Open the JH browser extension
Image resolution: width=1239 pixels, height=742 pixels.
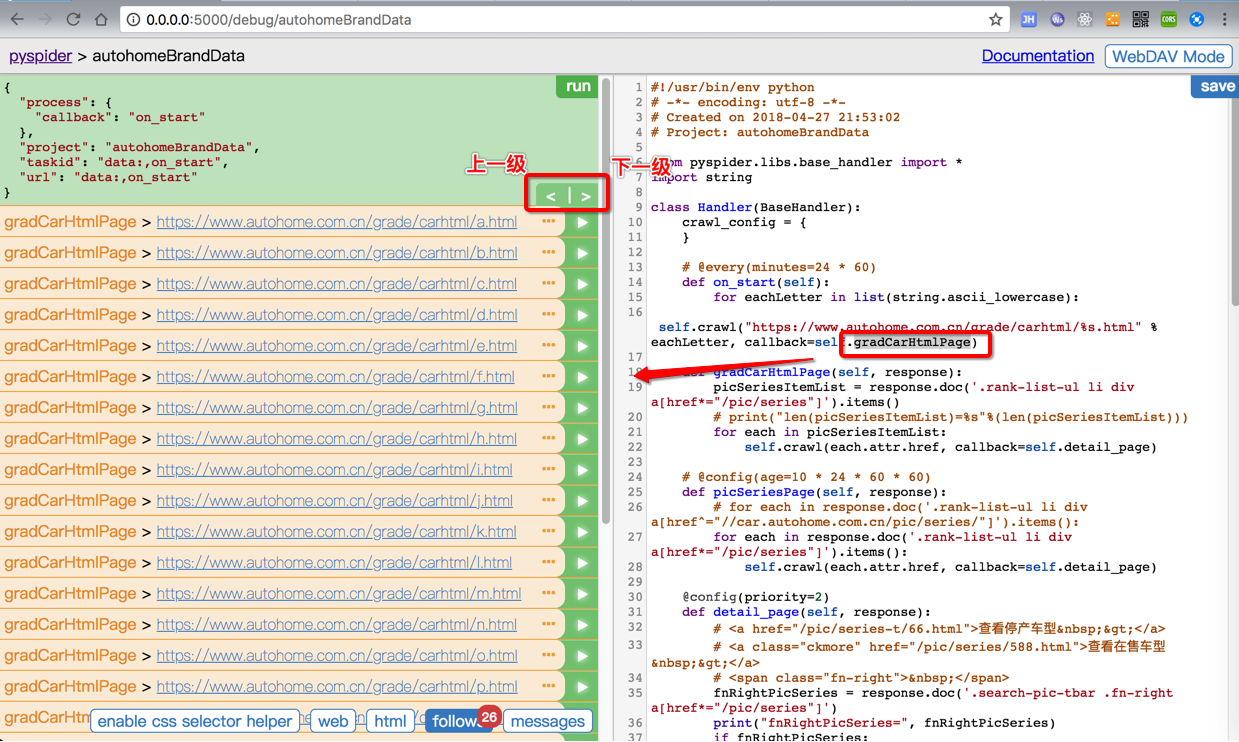pos(1028,19)
